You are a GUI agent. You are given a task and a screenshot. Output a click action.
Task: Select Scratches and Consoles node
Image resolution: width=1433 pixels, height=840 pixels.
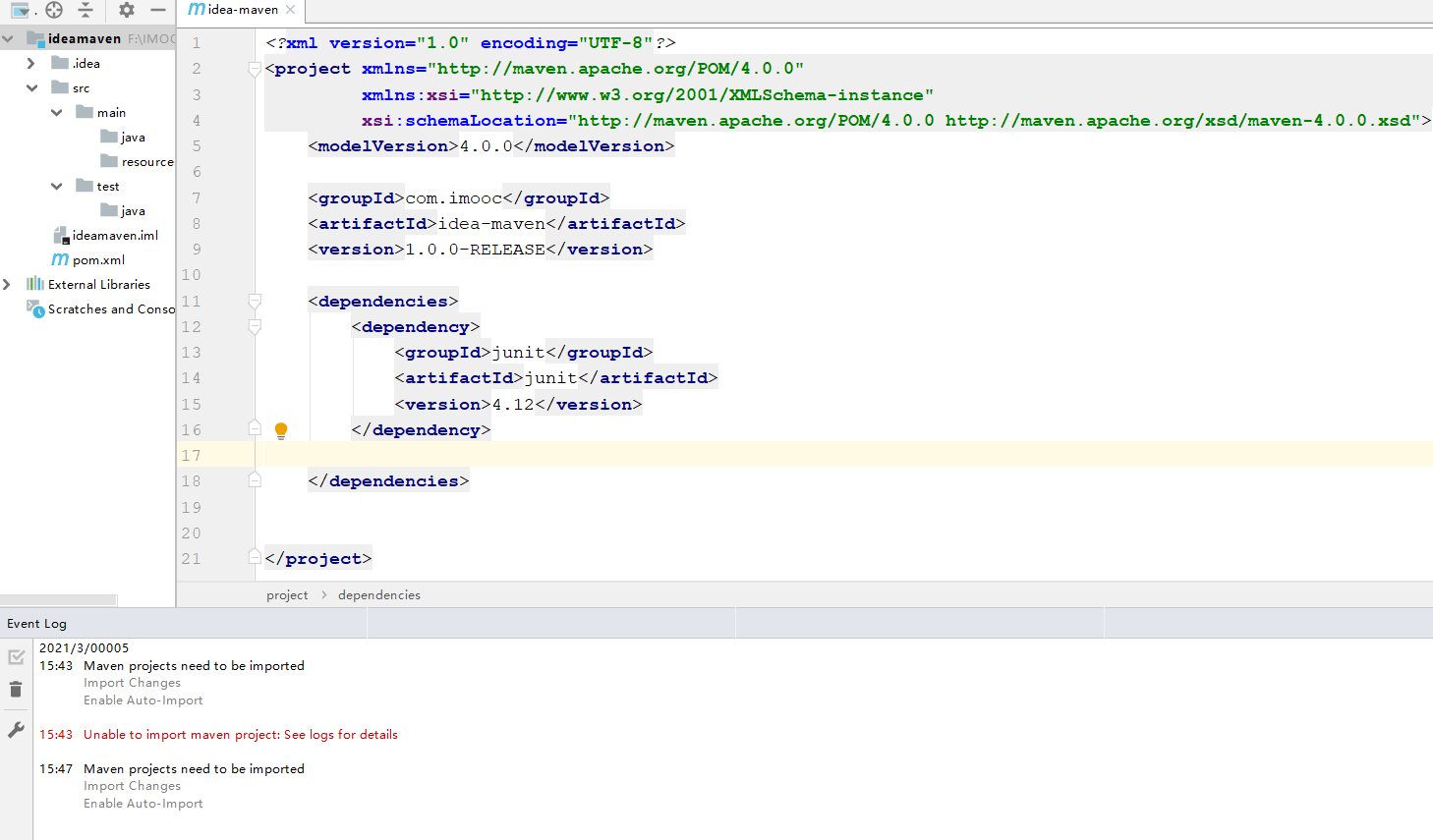100,309
